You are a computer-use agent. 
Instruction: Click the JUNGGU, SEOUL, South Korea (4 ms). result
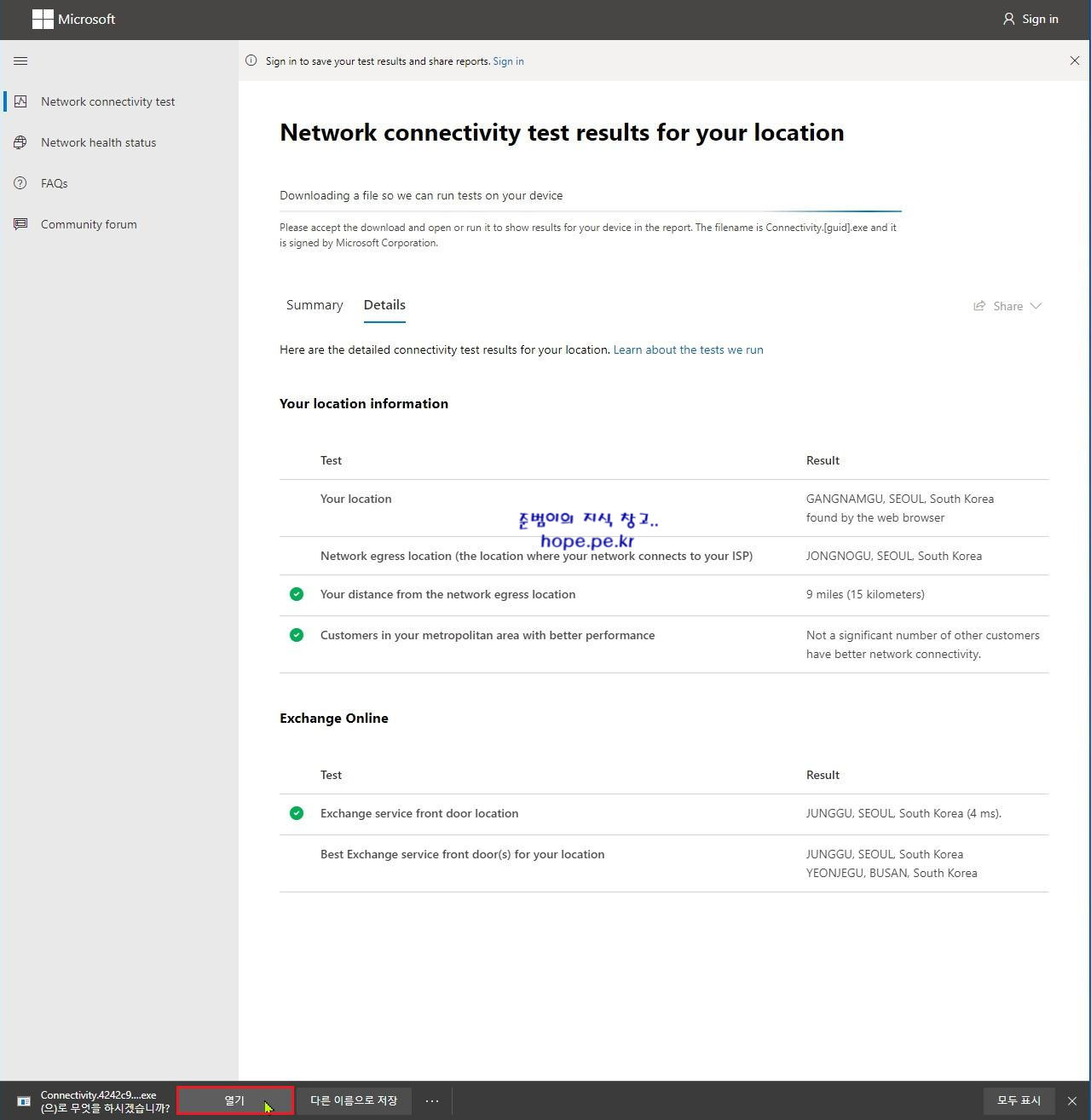coord(903,813)
